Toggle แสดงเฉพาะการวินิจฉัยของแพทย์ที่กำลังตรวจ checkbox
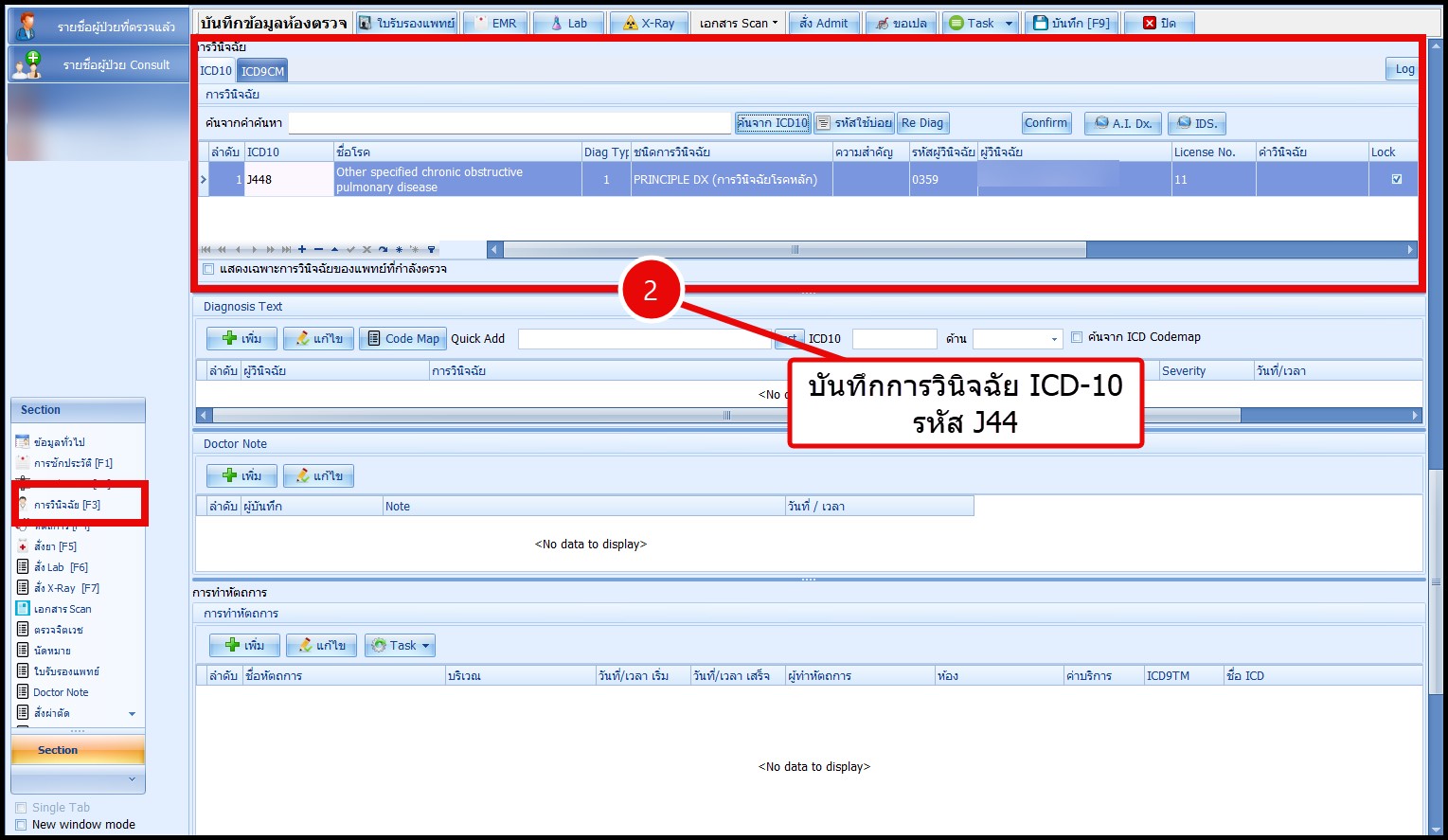 click(208, 269)
